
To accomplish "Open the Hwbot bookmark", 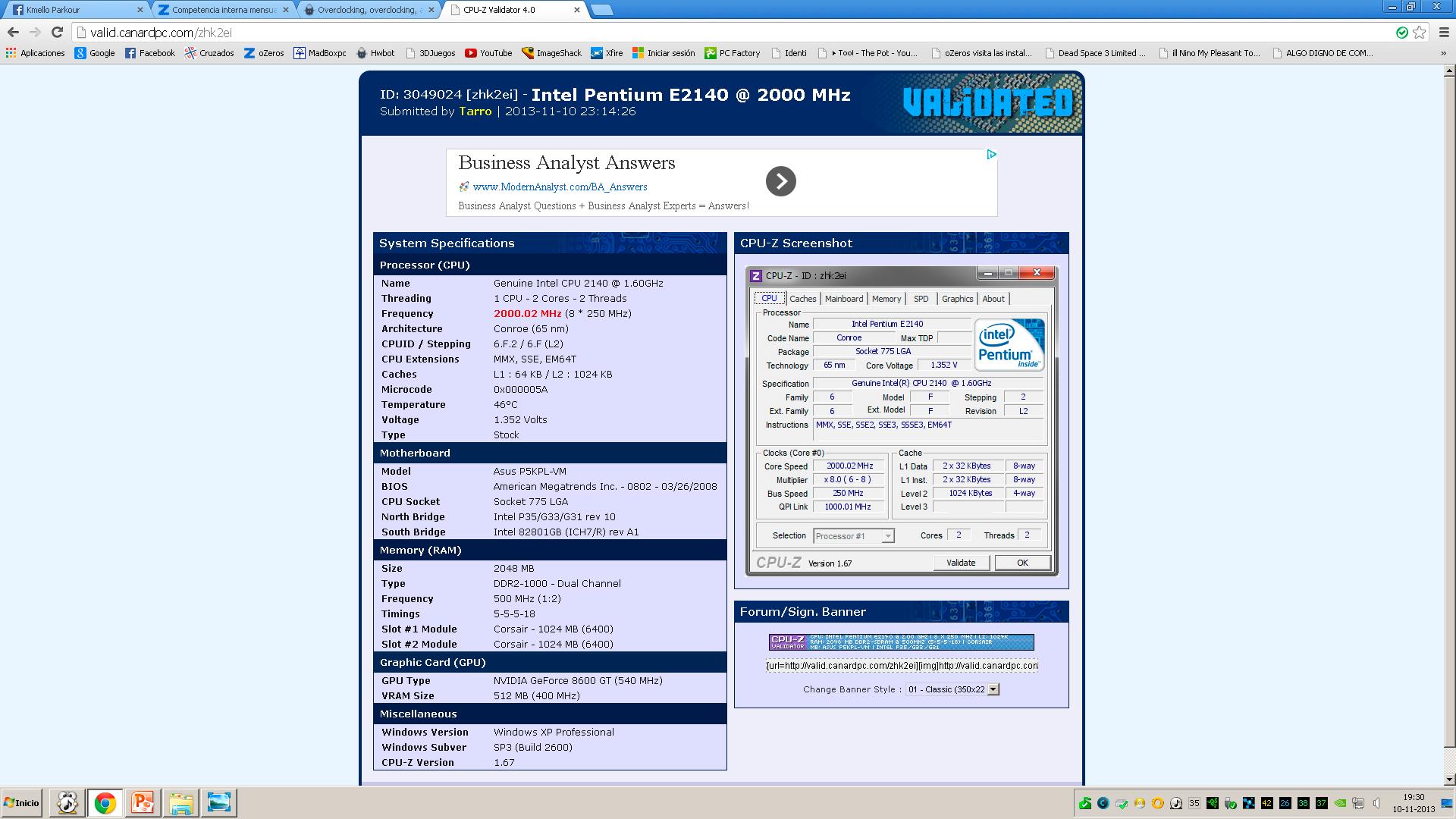I will (x=375, y=53).
